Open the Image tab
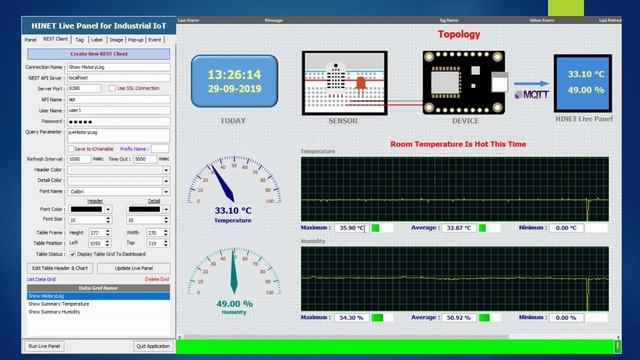Viewport: 640px width, 360px height. (x=116, y=40)
